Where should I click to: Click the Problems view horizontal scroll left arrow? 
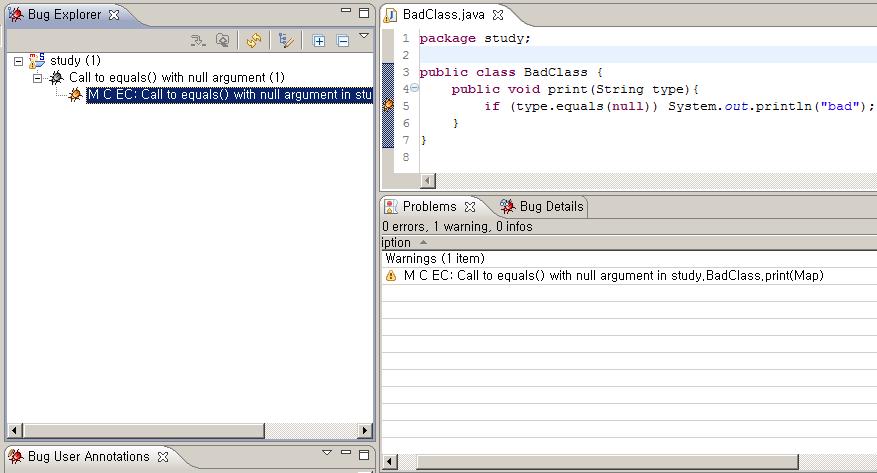390,462
